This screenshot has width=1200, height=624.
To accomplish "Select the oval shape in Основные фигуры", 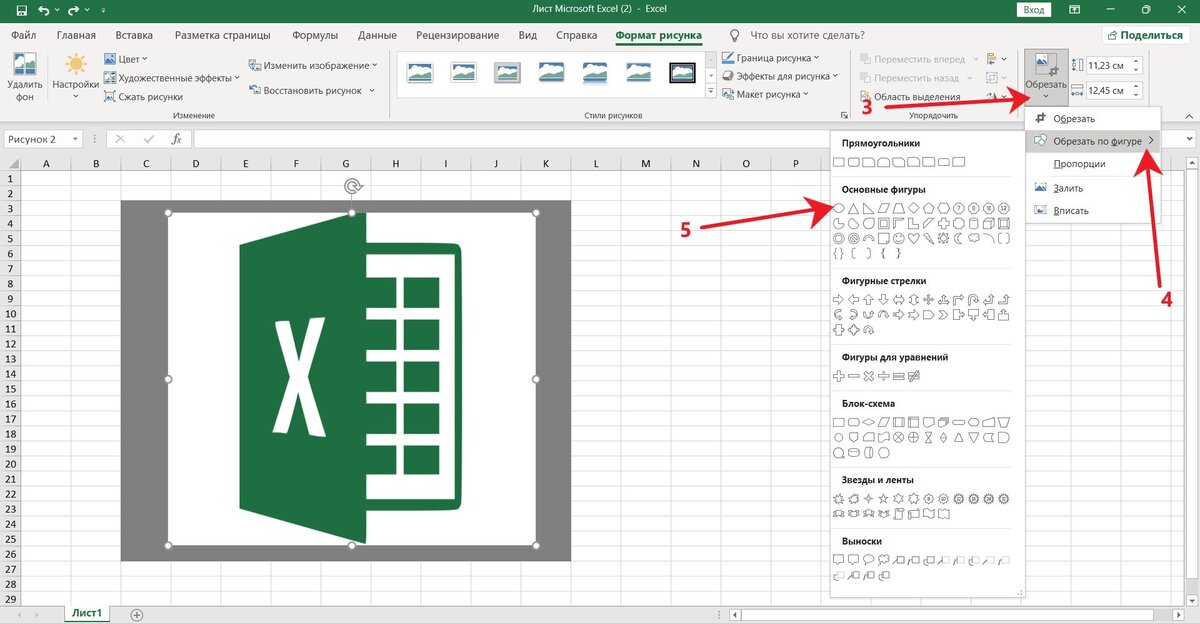I will pos(839,207).
